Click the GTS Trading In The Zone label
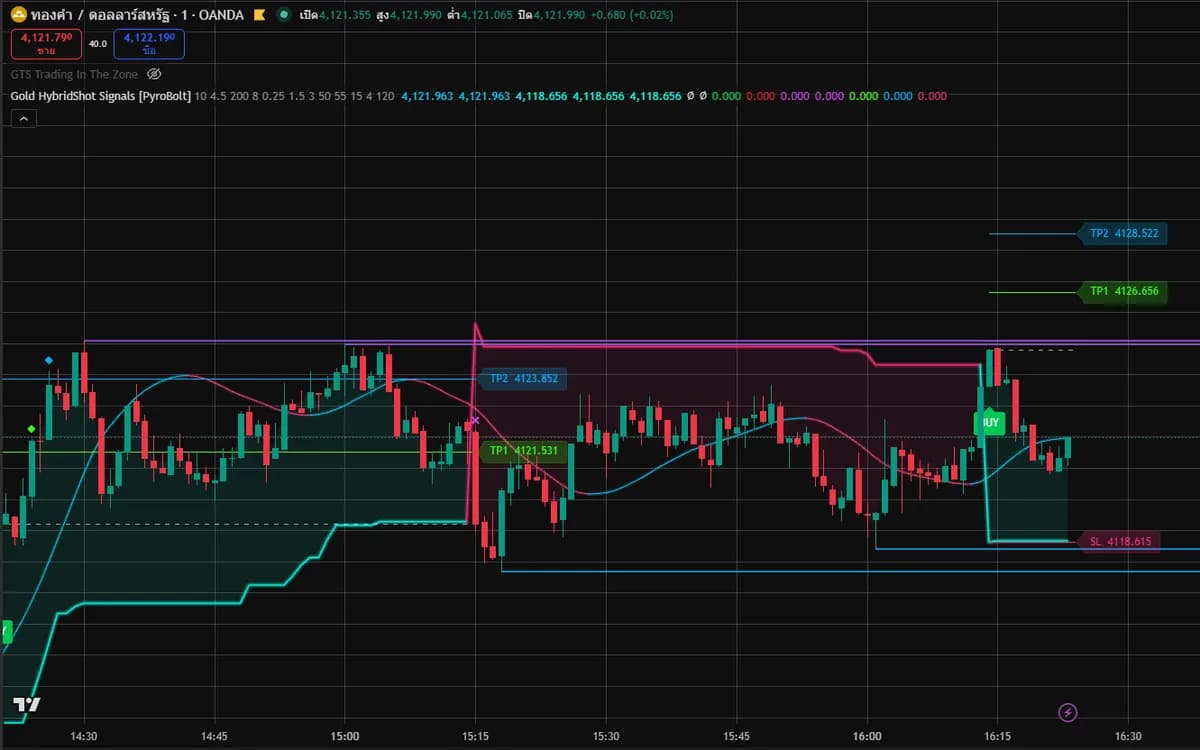1200x750 pixels. 76,74
